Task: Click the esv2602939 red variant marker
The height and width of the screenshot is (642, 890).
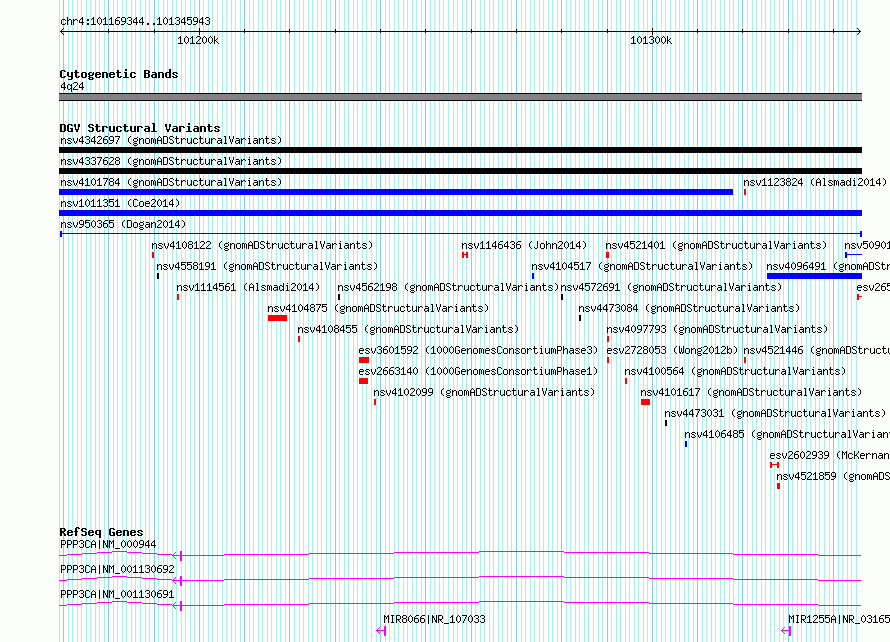Action: 774,465
